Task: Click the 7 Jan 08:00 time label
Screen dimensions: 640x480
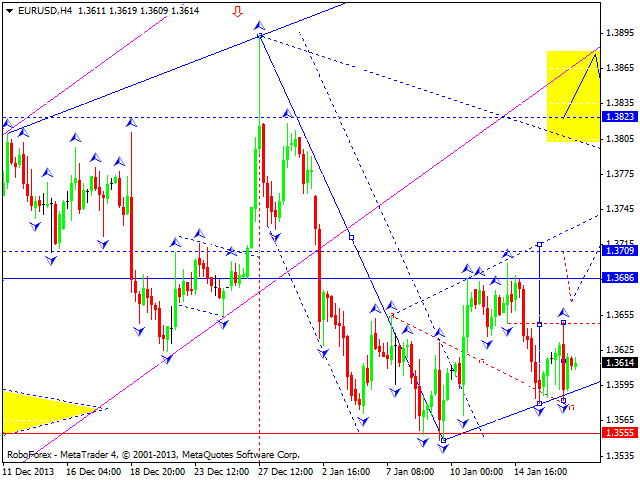Action: pos(411,471)
